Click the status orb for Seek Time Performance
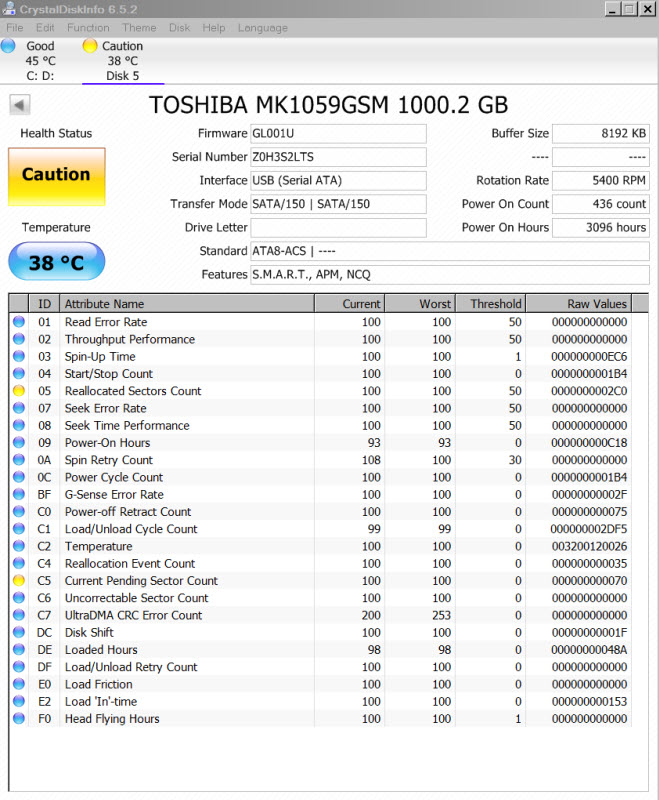Viewport: 659px width, 800px height. (x=19, y=425)
